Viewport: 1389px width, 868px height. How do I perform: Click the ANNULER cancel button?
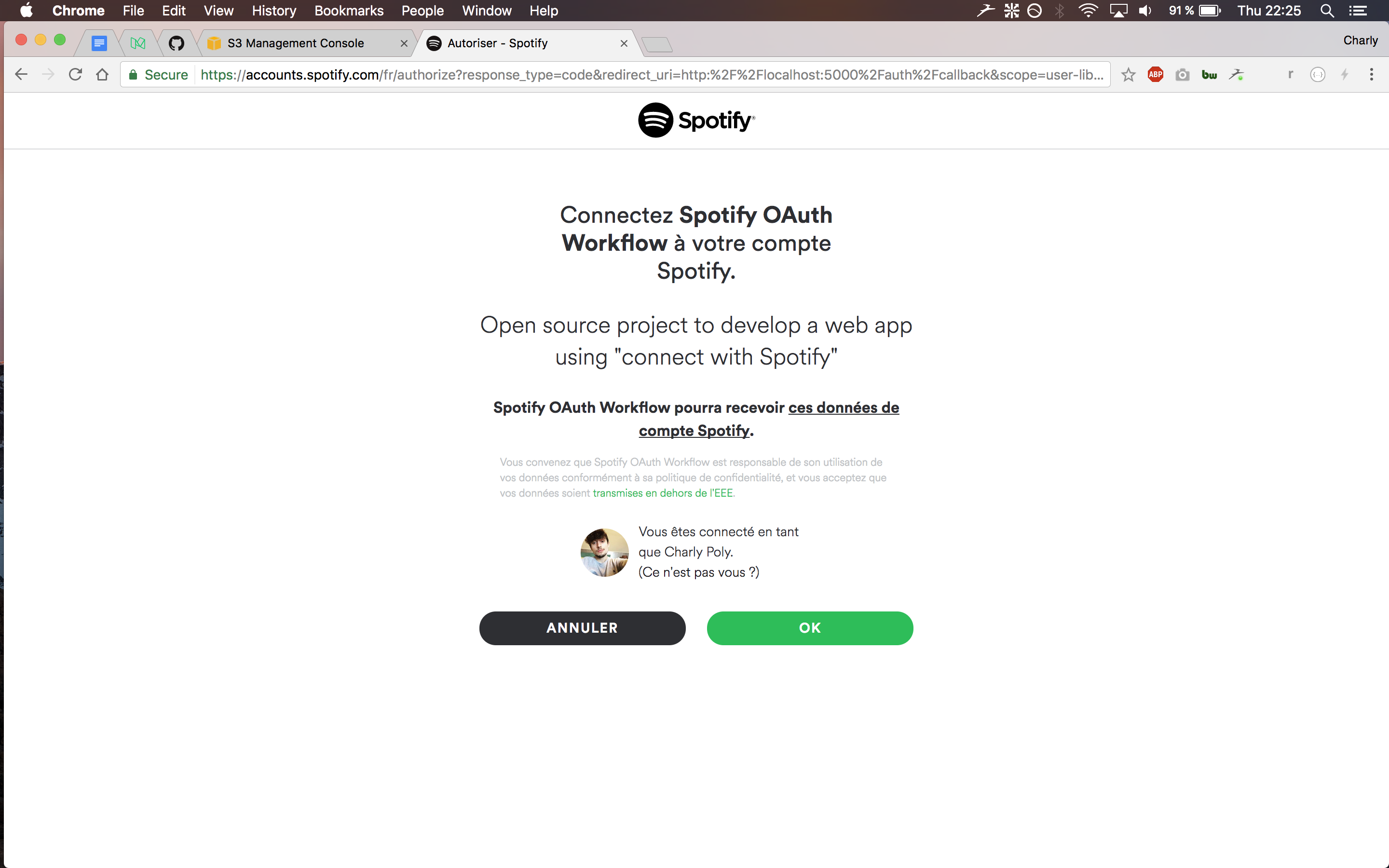582,628
